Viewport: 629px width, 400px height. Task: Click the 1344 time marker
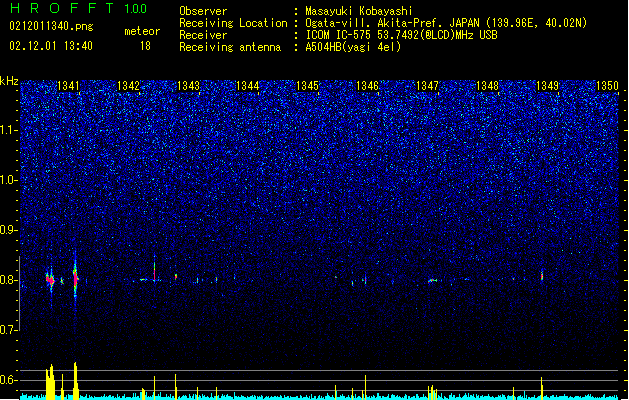point(248,86)
